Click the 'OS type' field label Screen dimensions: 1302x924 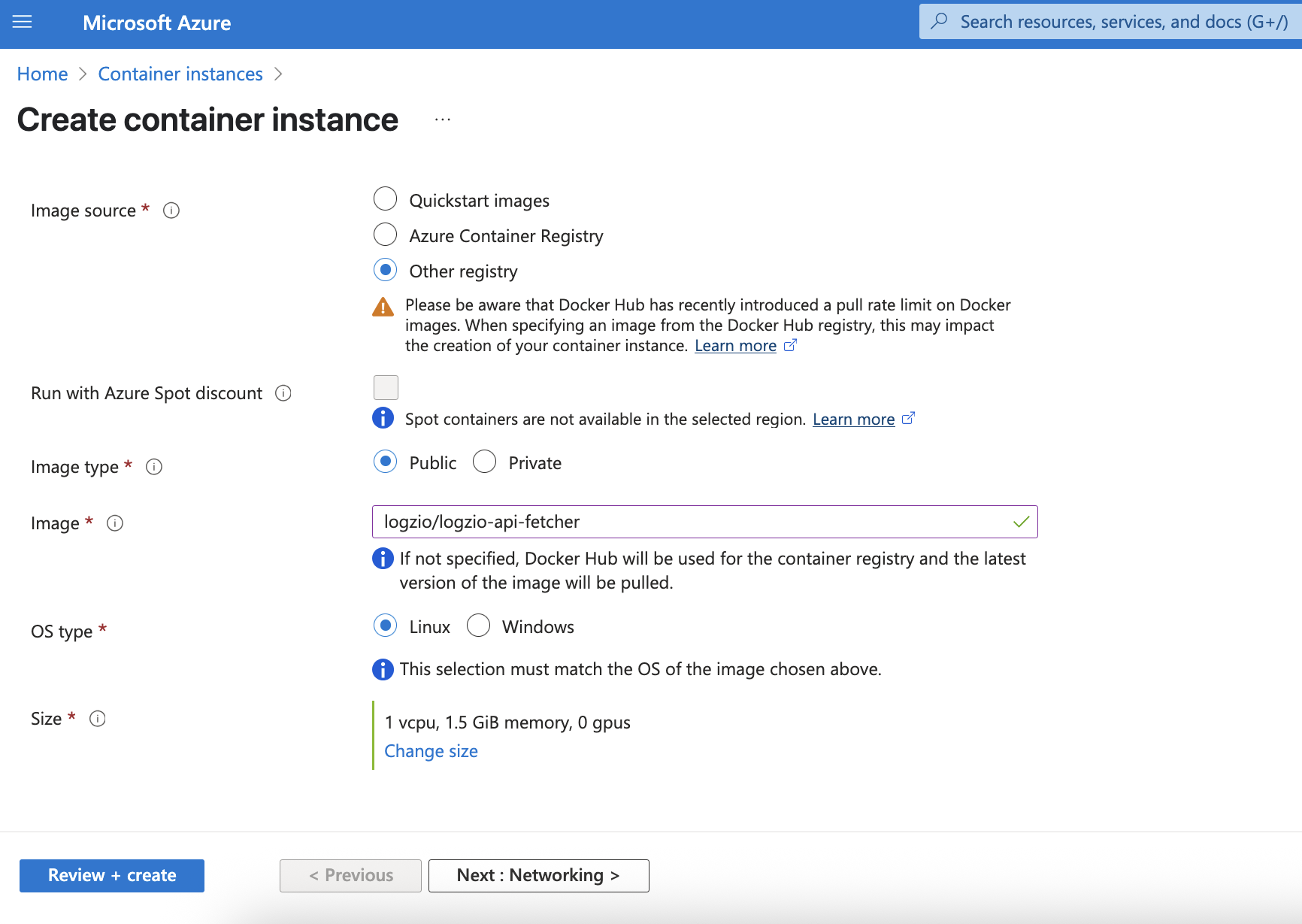(62, 632)
